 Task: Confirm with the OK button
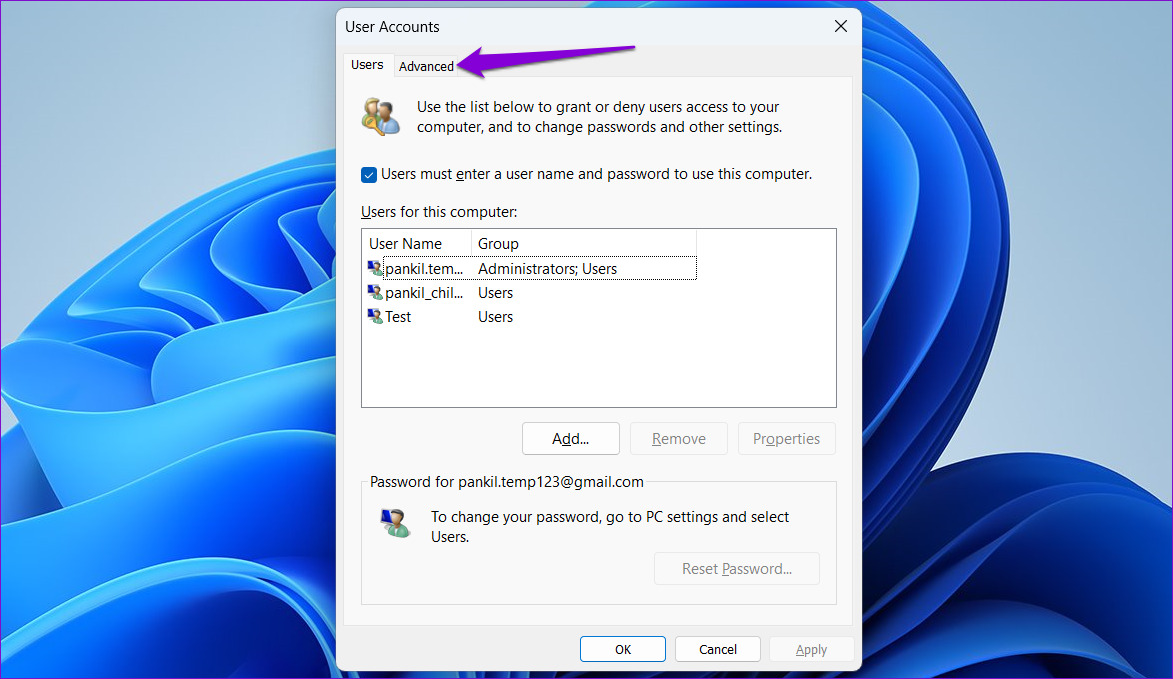(x=622, y=649)
